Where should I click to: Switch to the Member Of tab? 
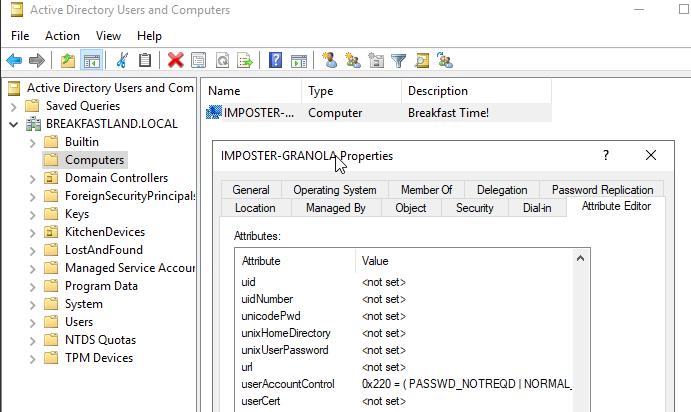tap(426, 190)
